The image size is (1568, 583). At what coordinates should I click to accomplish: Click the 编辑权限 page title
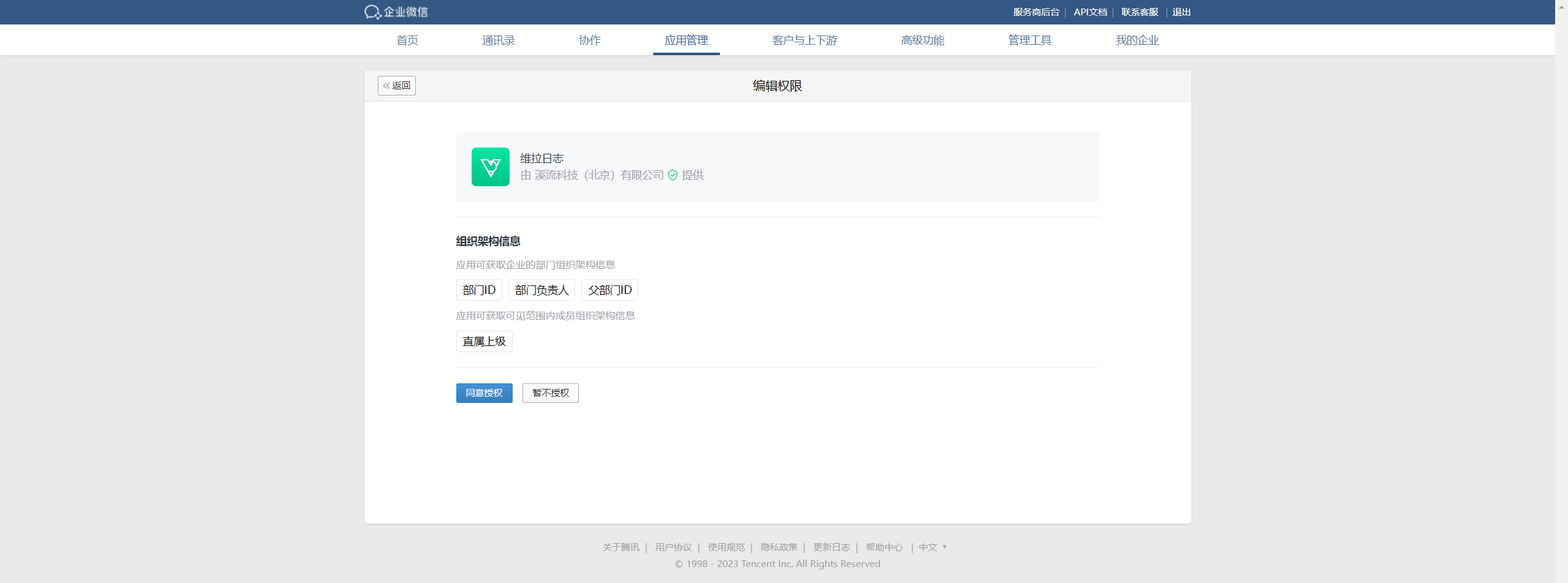pyautogui.click(x=777, y=86)
